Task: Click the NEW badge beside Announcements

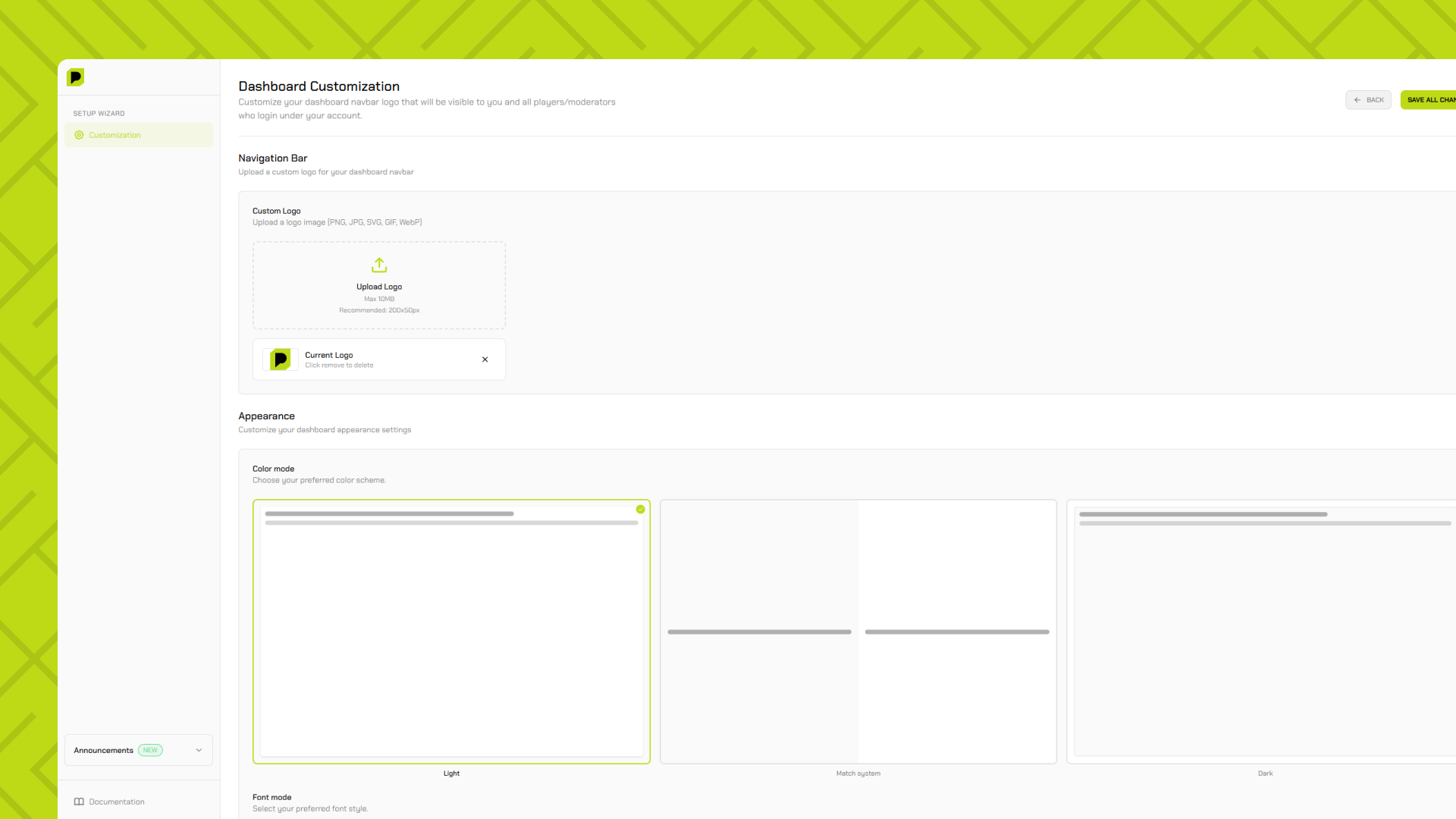Action: click(150, 750)
